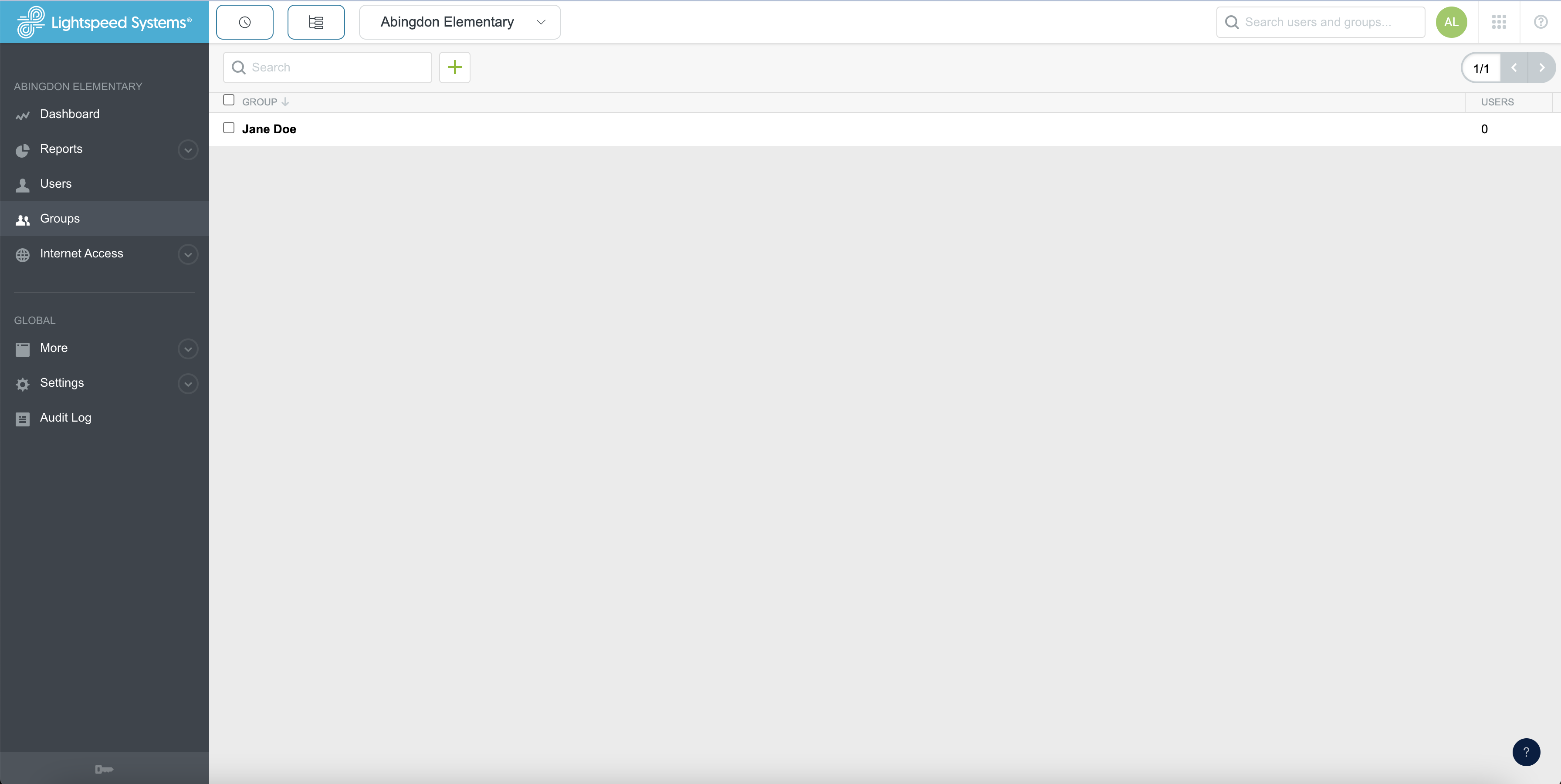Expand the Reports submenu
Viewport: 1561px width, 784px height.
[187, 150]
